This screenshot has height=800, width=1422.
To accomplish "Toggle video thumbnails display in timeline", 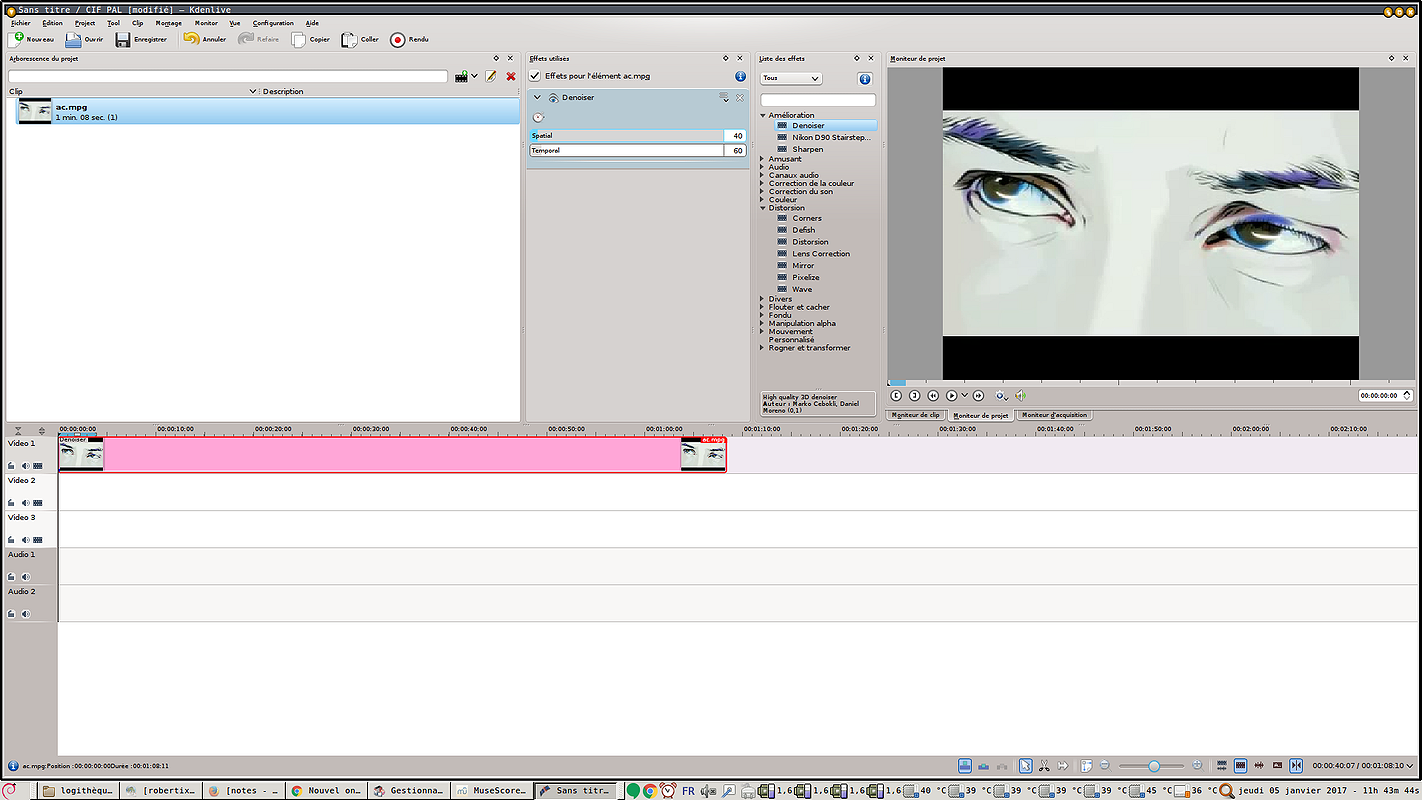I will pyautogui.click(x=1240, y=766).
